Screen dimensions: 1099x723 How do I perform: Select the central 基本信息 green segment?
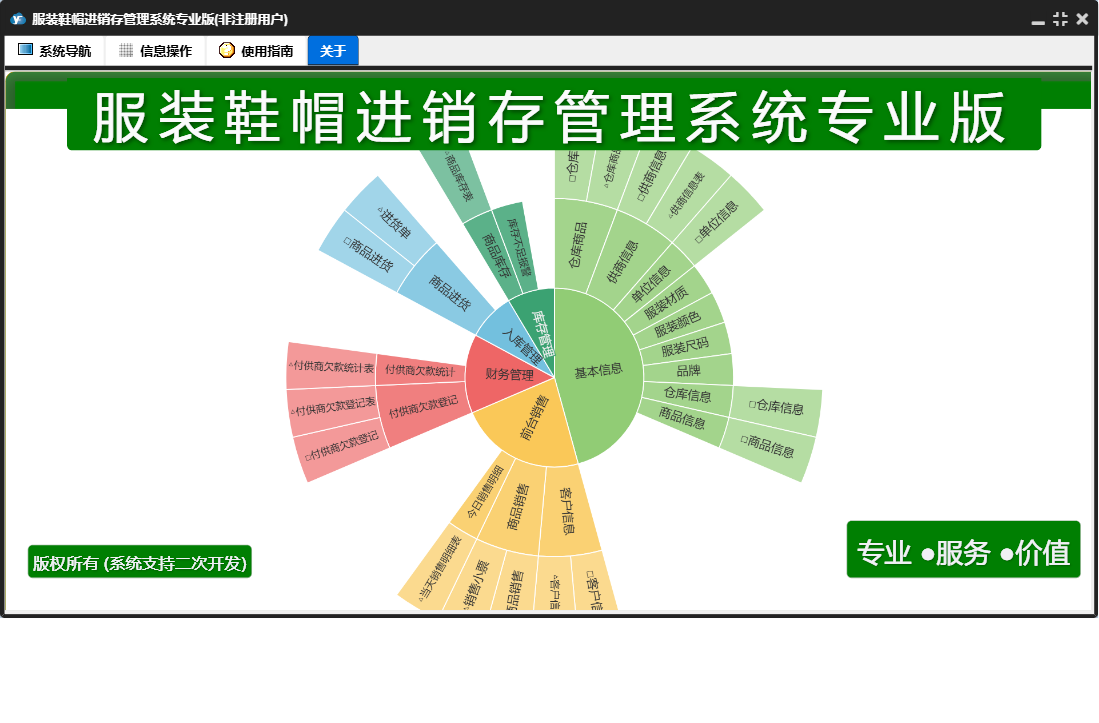tap(598, 371)
